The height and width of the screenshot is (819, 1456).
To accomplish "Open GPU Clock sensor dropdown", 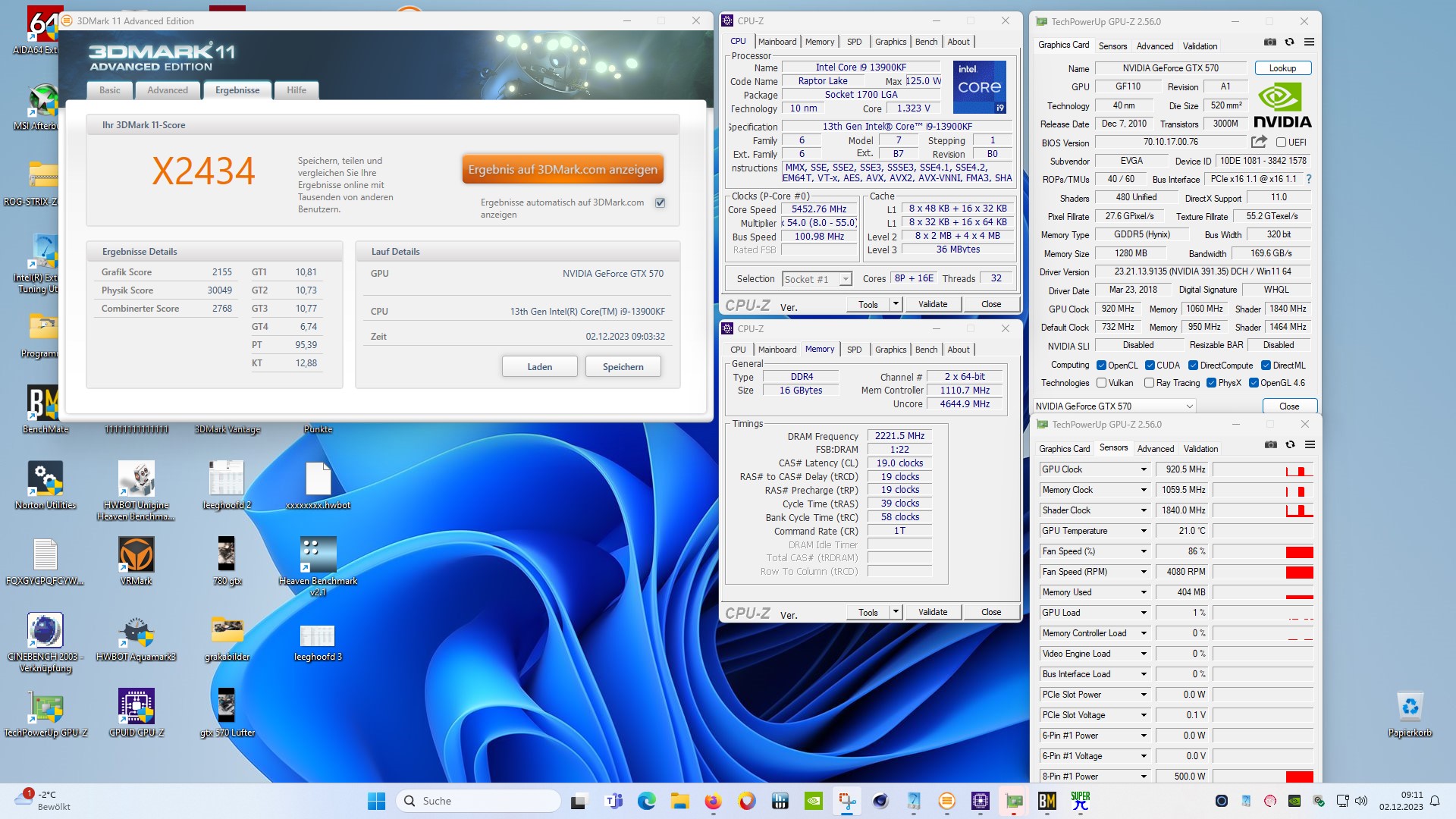I will pyautogui.click(x=1144, y=469).
